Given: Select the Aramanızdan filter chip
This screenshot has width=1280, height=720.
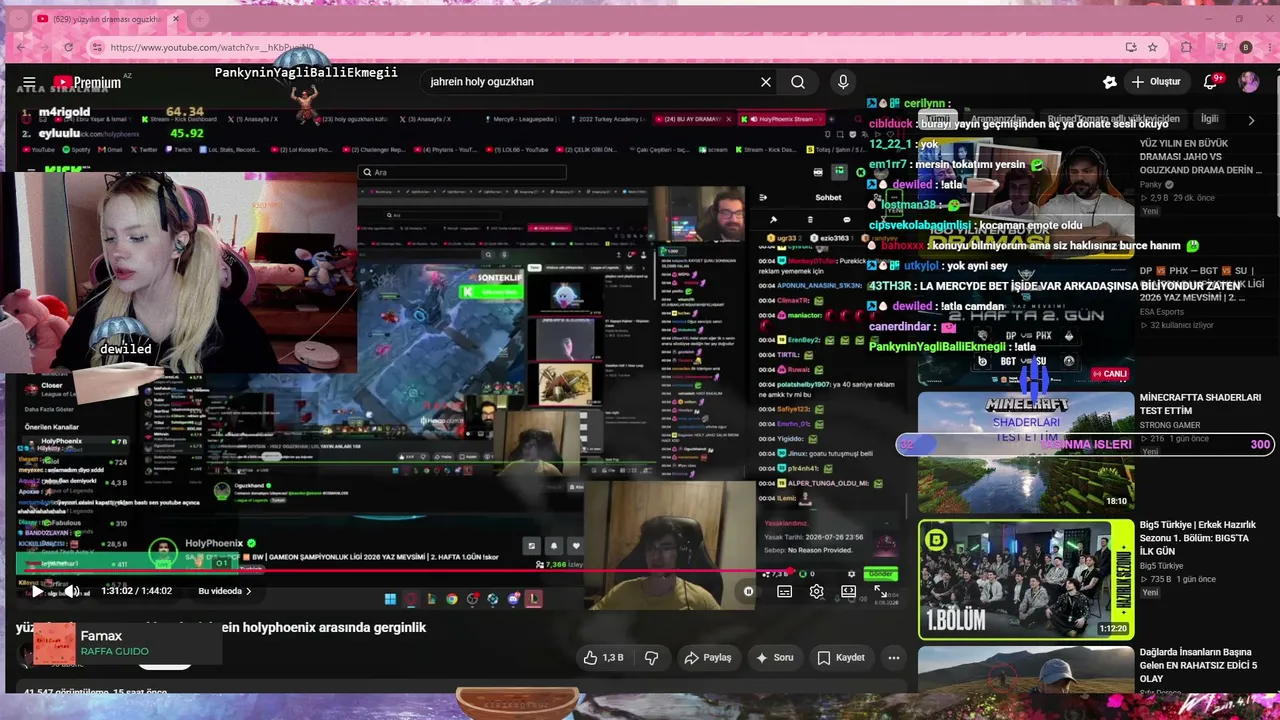Looking at the screenshot, I should [998, 119].
